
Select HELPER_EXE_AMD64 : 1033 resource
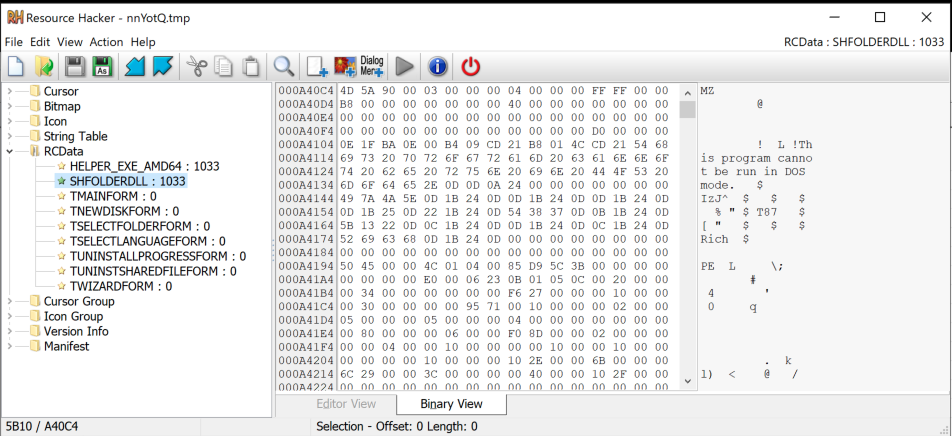pos(144,166)
